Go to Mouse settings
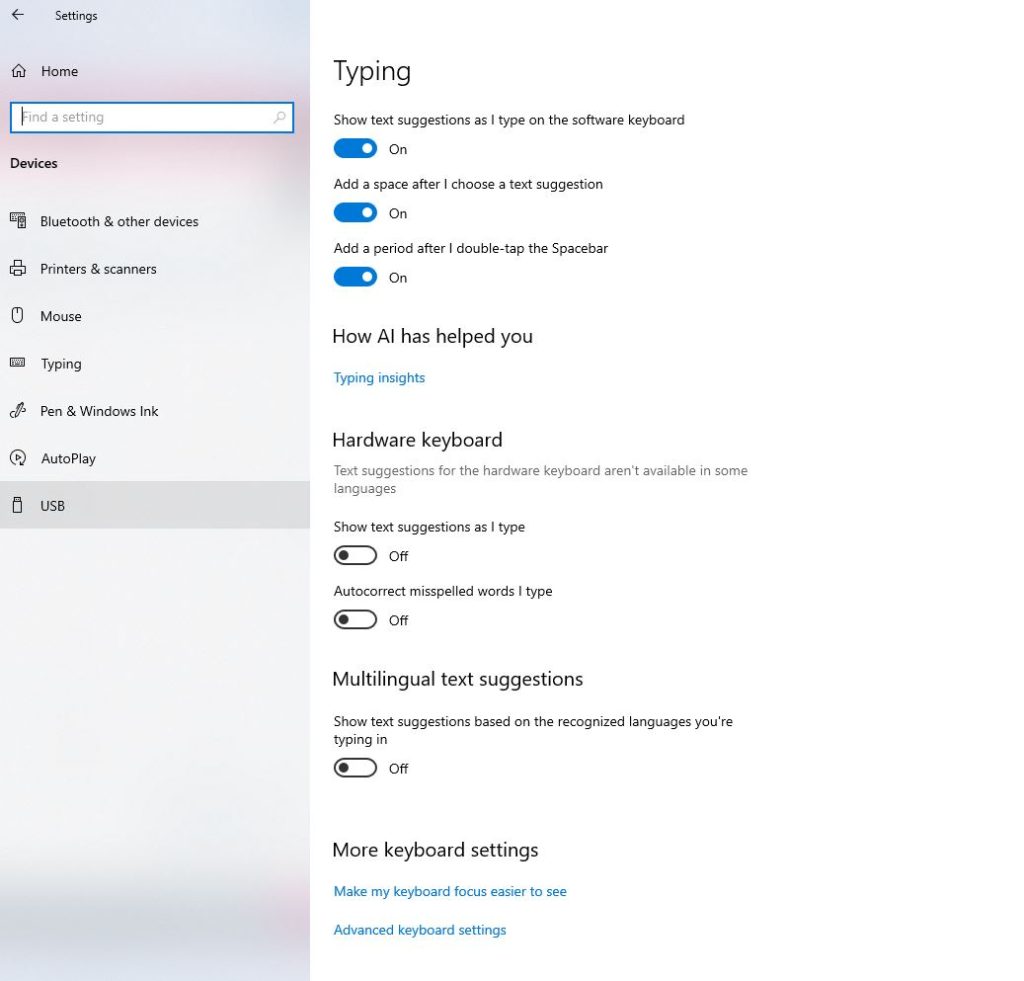1024x981 pixels. click(155, 316)
